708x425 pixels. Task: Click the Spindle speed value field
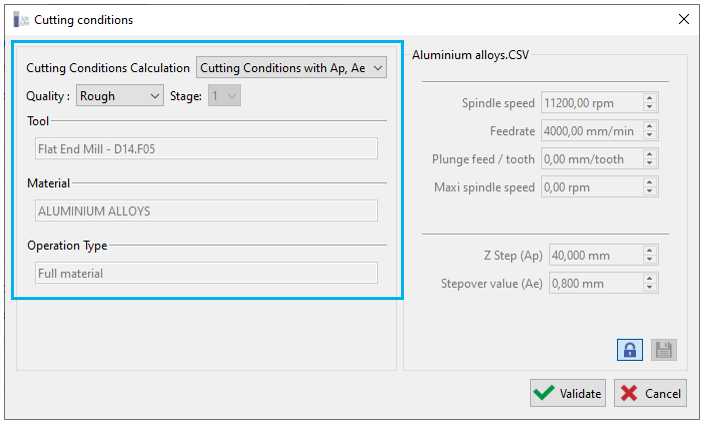coord(590,102)
